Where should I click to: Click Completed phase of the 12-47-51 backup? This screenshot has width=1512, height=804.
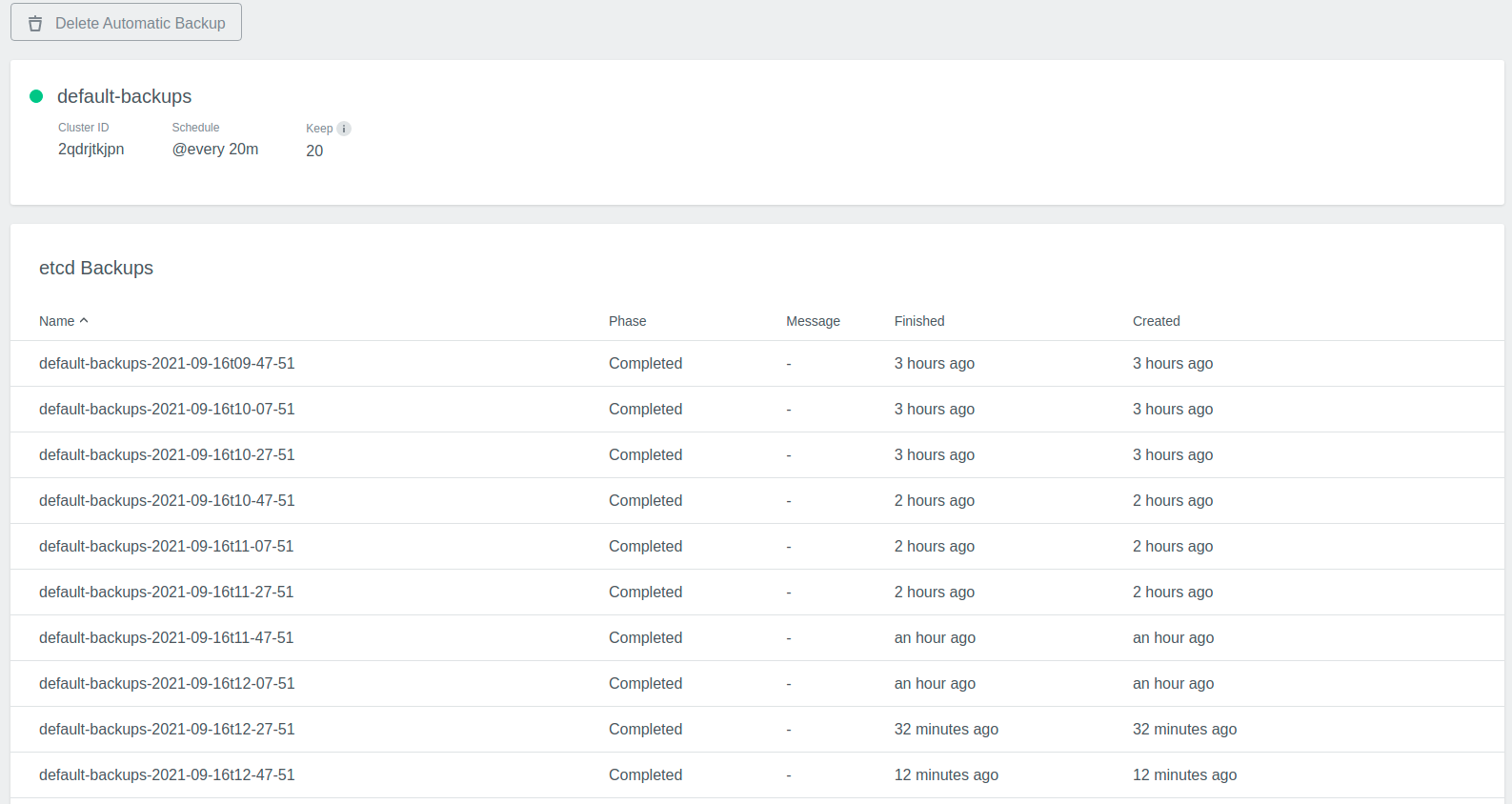(646, 774)
